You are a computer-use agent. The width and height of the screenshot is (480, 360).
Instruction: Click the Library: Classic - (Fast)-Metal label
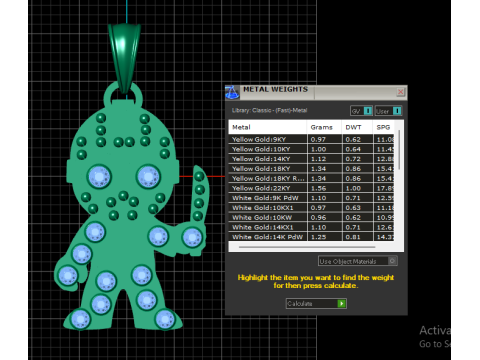(x=269, y=110)
